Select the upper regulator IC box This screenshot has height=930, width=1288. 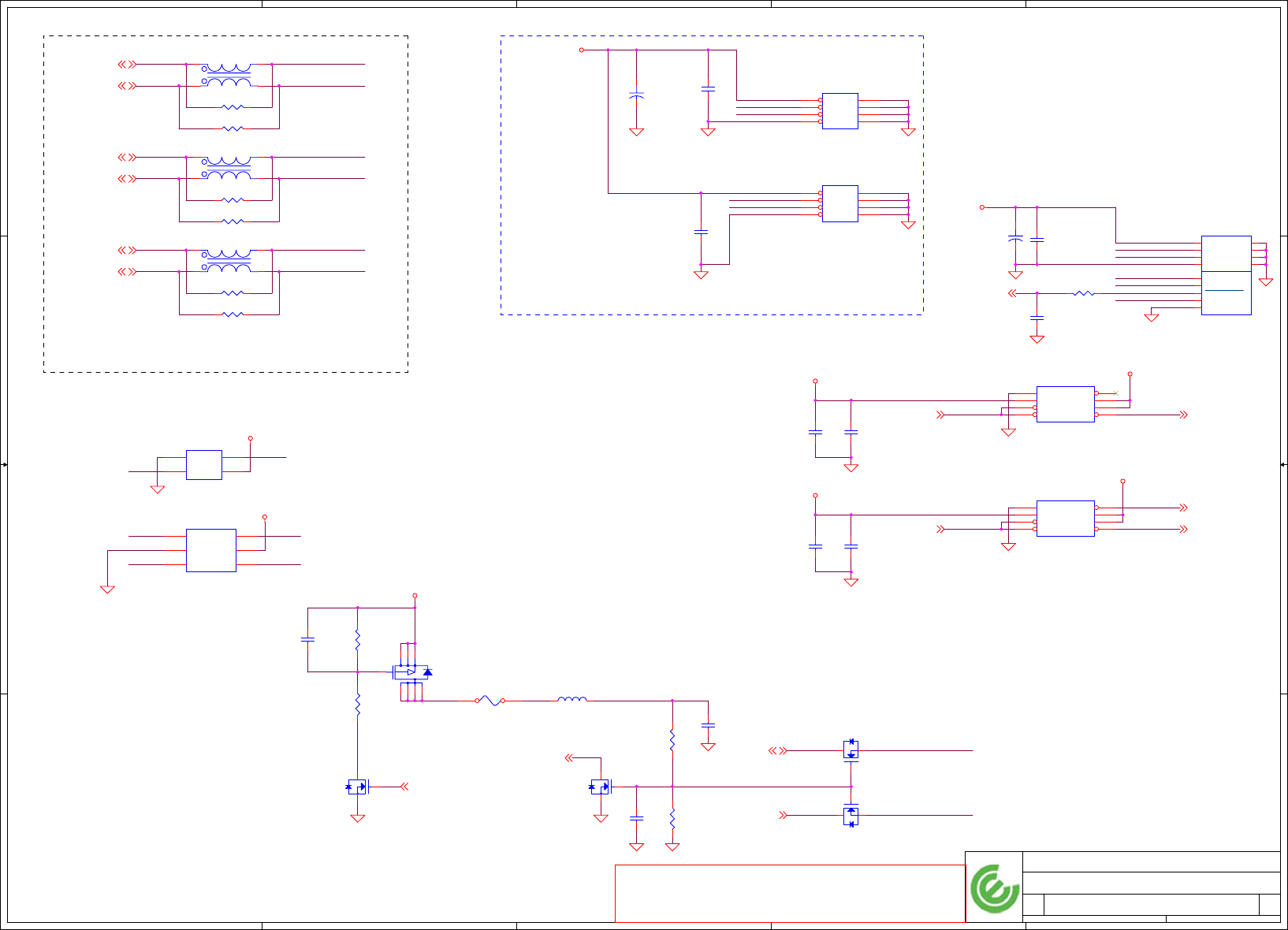(x=1066, y=404)
